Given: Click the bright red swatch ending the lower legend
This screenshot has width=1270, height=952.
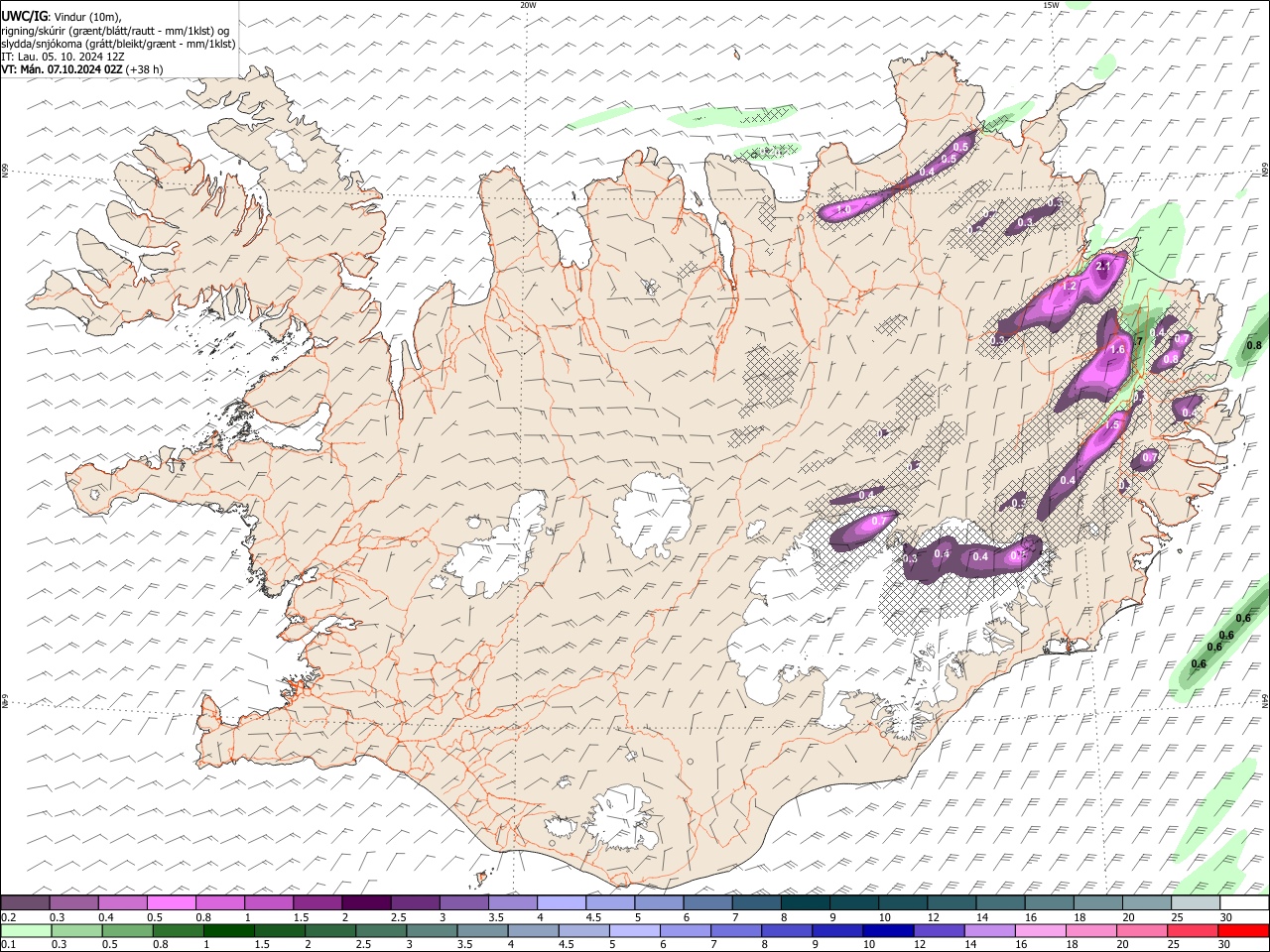Looking at the screenshot, I should tap(1243, 930).
